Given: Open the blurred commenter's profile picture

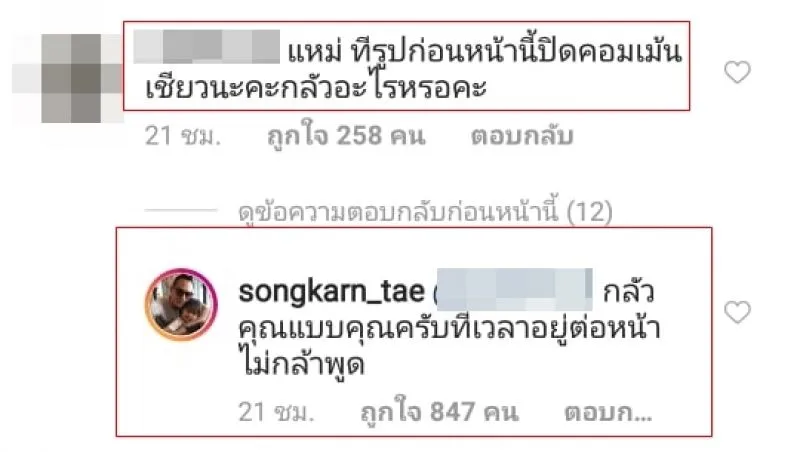Looking at the screenshot, I should pyautogui.click(x=67, y=78).
